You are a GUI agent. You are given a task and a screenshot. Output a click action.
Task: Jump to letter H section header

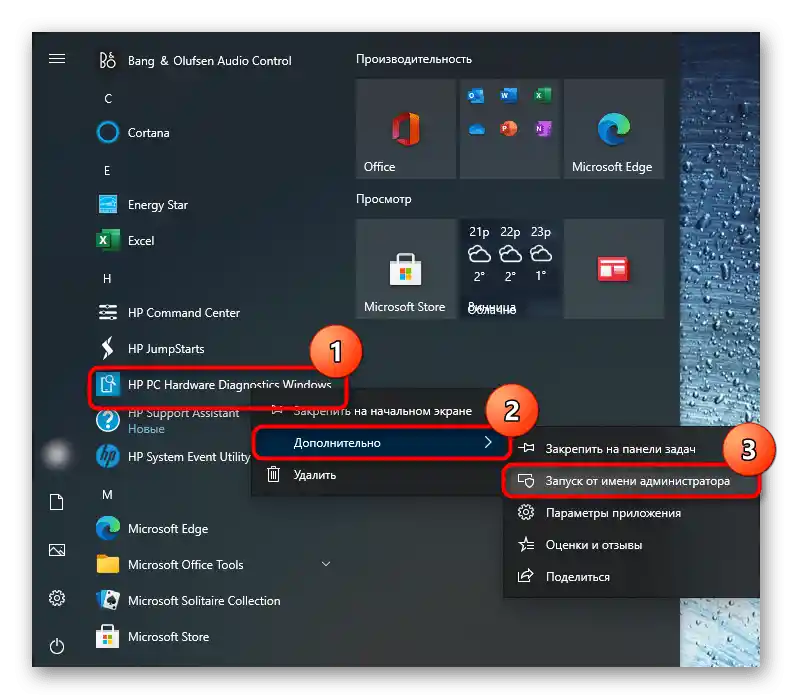[x=107, y=279]
